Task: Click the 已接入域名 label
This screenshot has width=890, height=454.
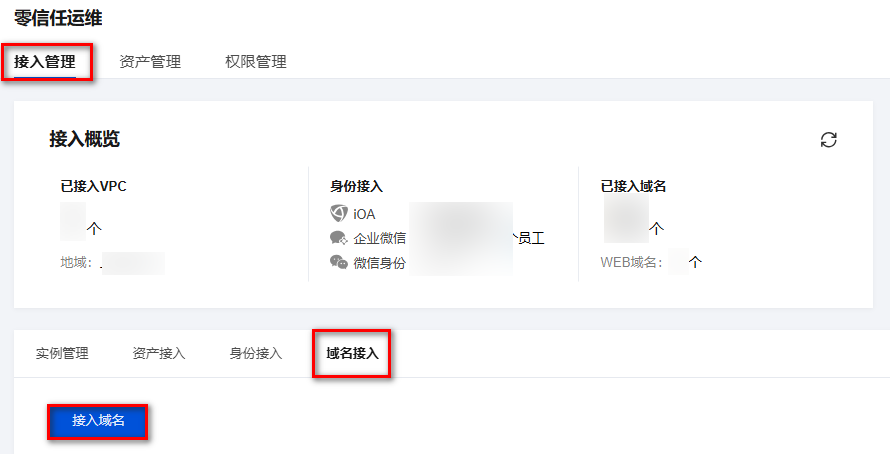Action: point(633,186)
